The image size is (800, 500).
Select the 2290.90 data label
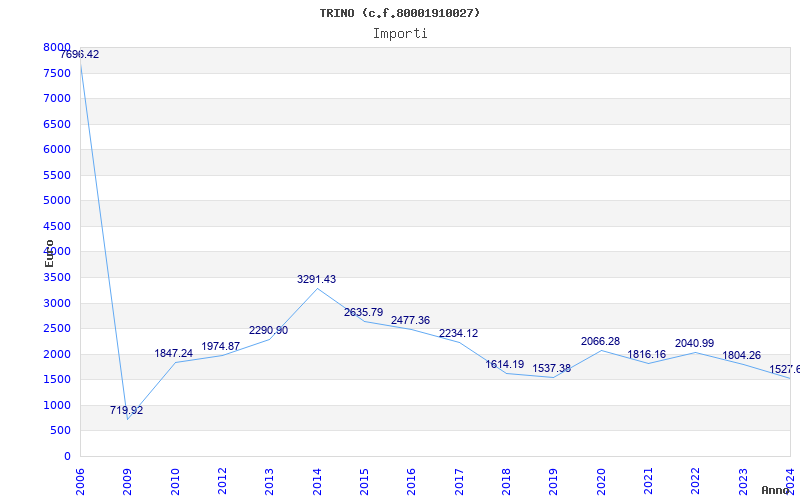[268, 331]
